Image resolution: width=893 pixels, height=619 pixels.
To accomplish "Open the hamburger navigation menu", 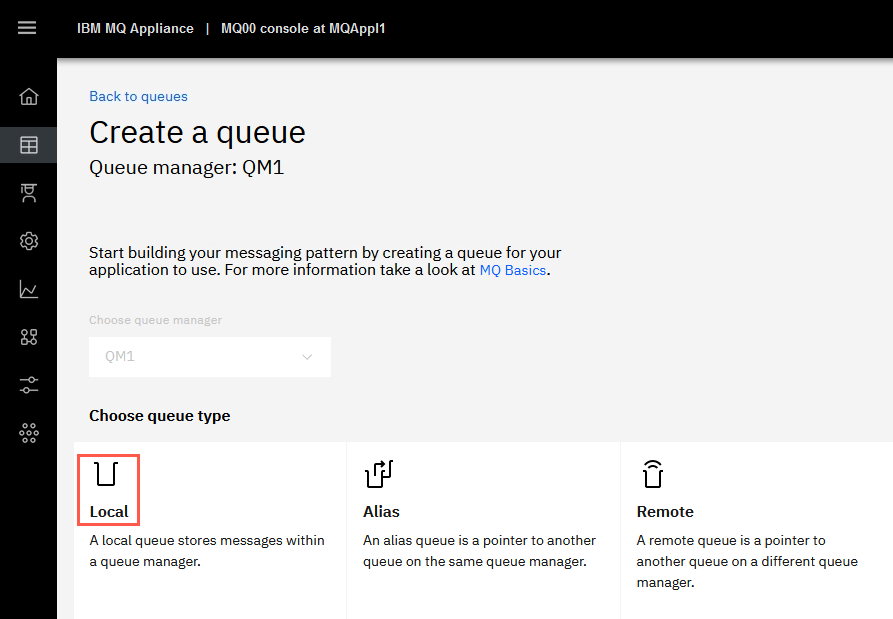I will [27, 28].
